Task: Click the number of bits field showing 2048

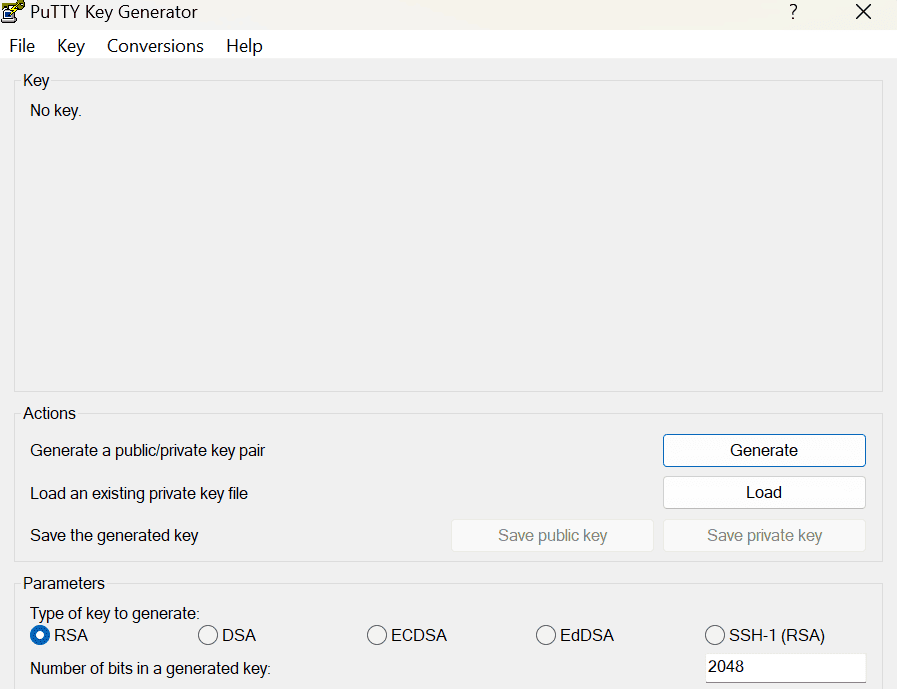Action: pos(784,666)
